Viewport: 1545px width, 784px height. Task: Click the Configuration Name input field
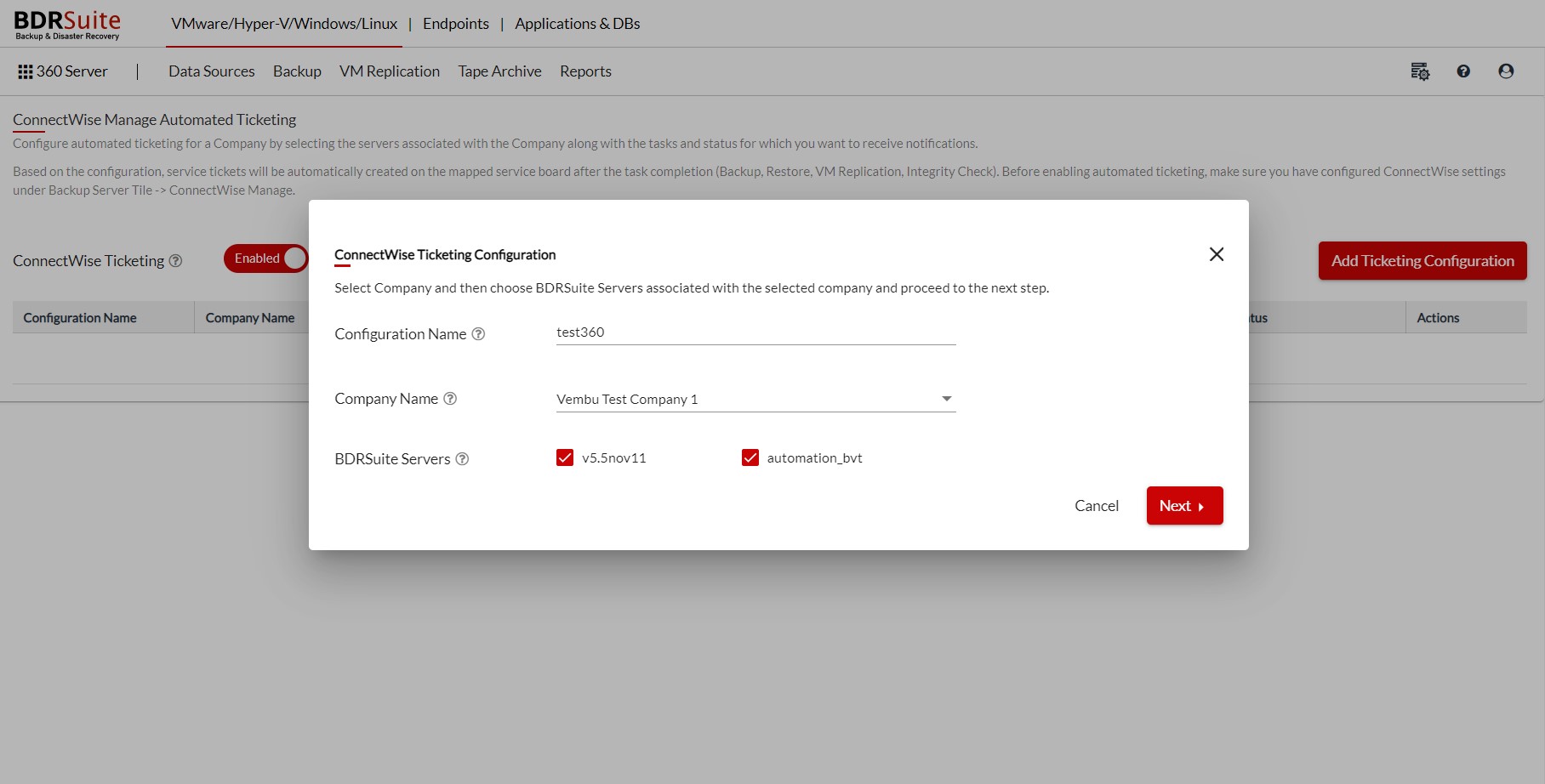pos(755,332)
